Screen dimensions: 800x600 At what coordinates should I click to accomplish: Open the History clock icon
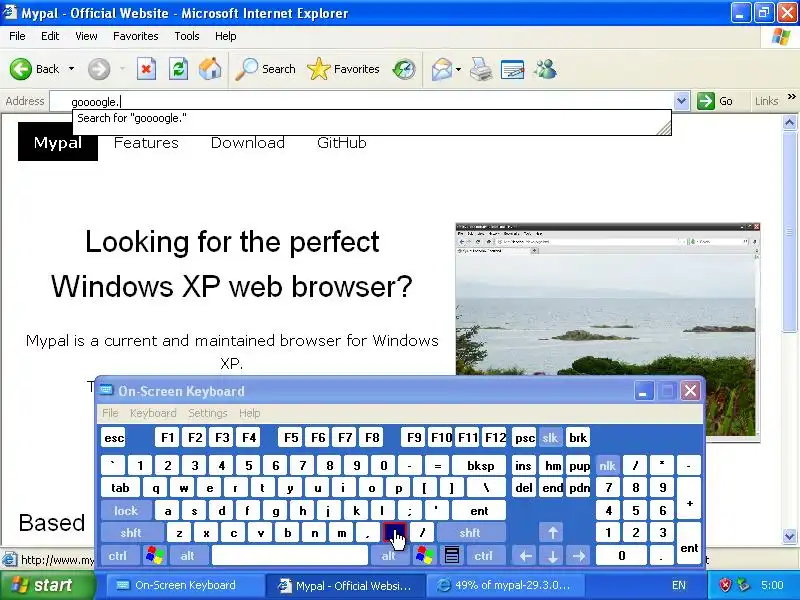coord(404,69)
